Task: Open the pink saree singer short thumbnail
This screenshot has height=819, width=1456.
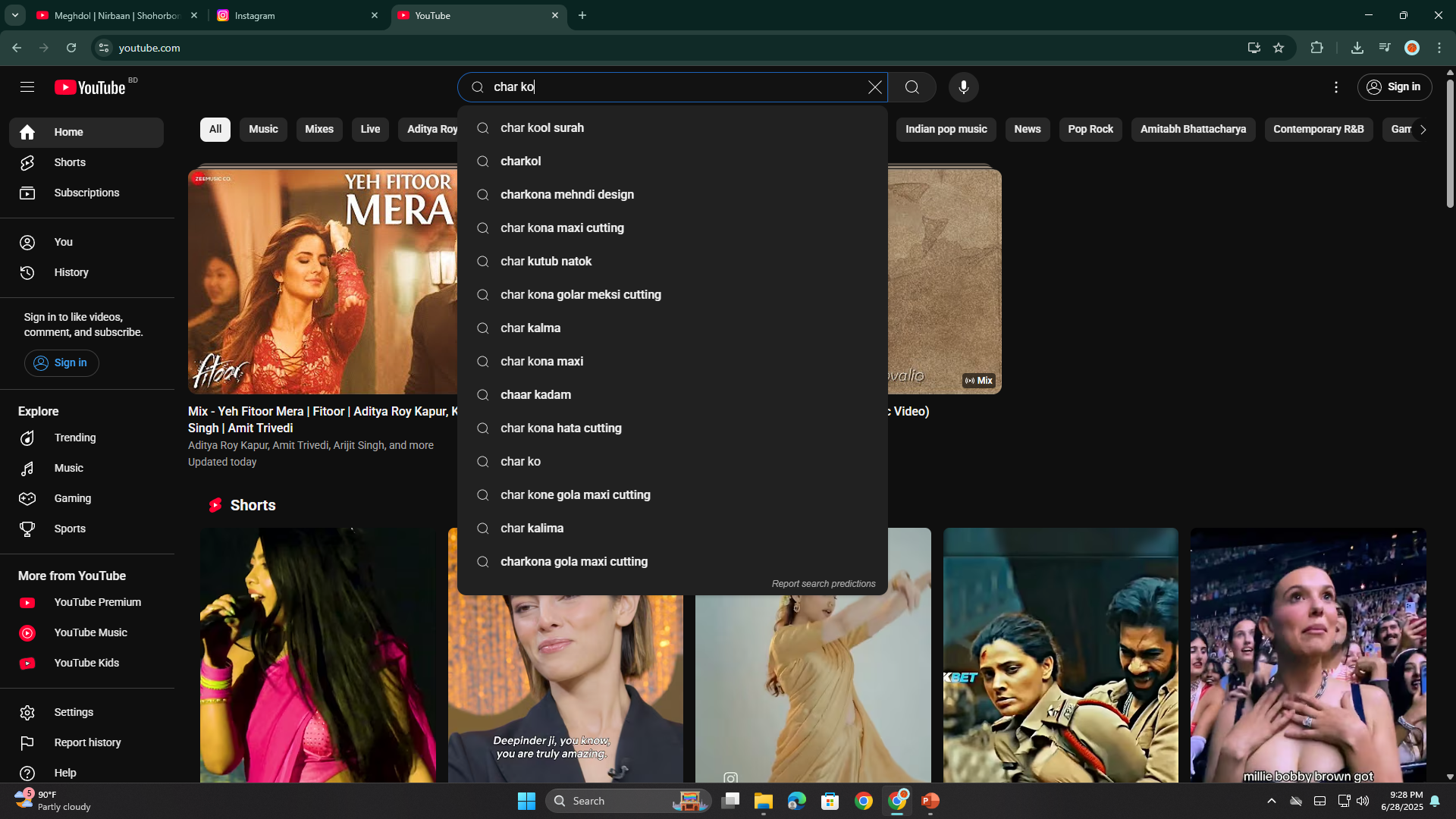Action: (318, 655)
